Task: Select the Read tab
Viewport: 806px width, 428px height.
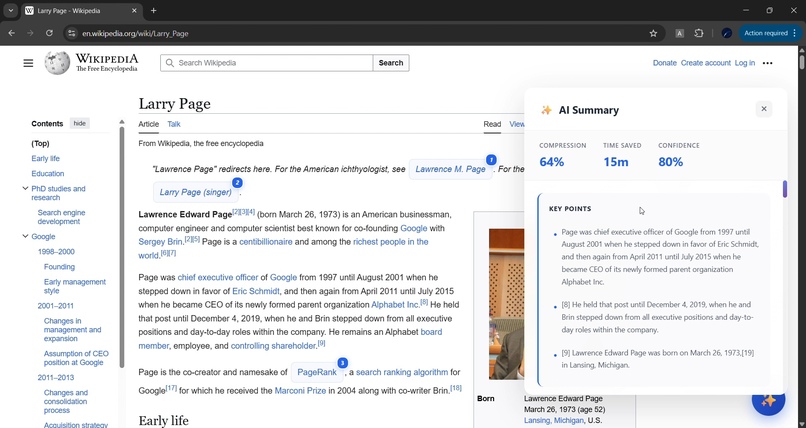Action: tap(492, 124)
